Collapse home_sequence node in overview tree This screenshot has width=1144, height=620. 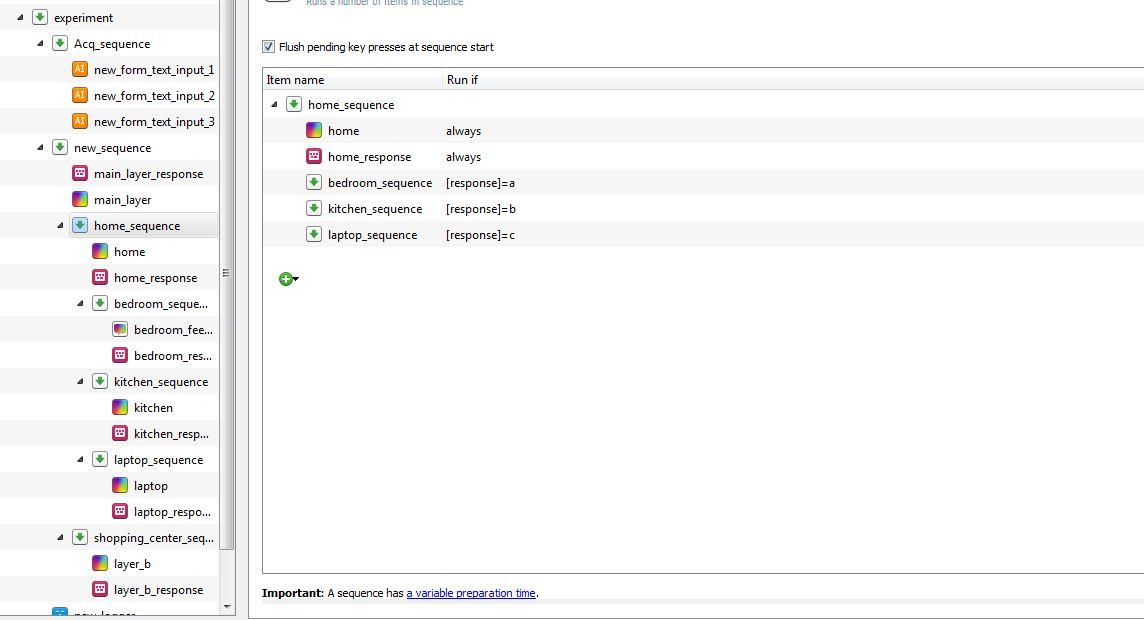coord(60,225)
